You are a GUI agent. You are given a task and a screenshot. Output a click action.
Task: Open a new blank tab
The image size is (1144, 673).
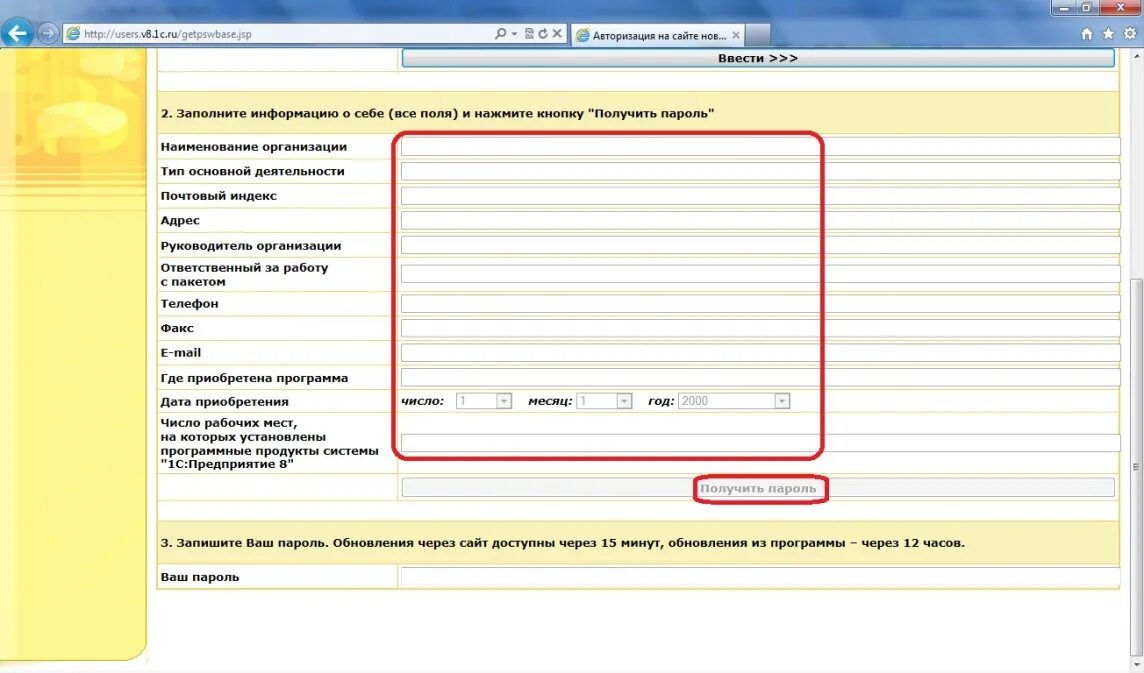point(758,35)
